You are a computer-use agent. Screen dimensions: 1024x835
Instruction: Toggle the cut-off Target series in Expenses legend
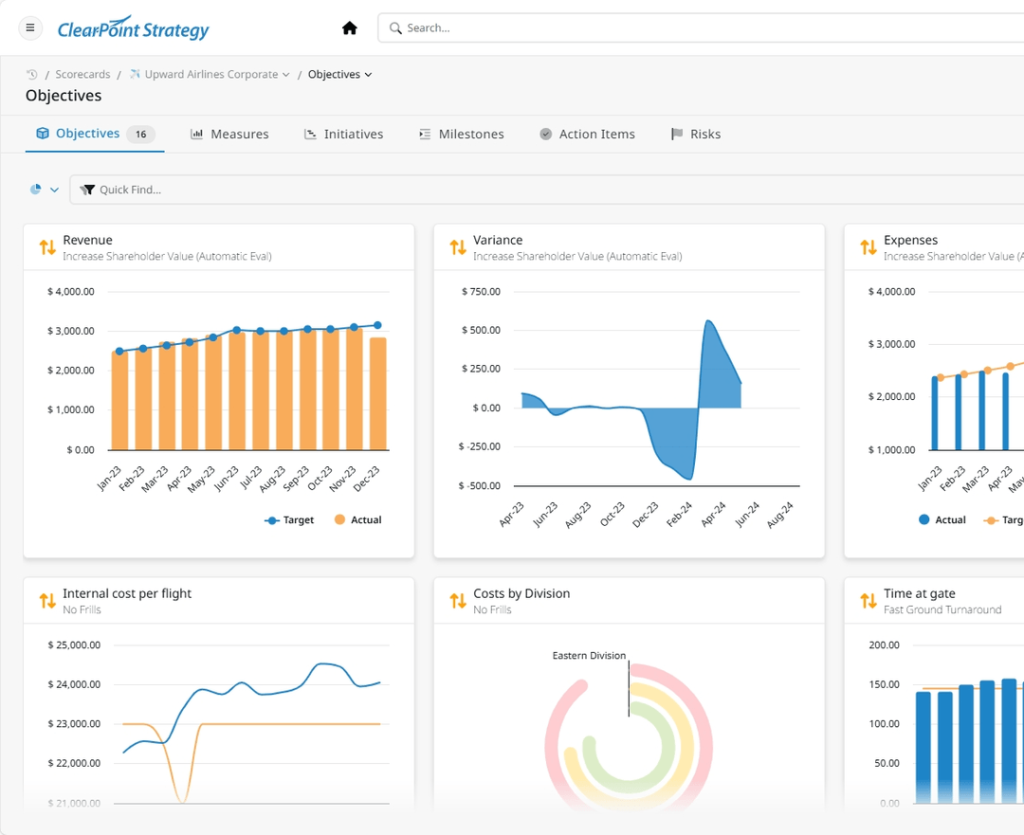[x=1004, y=520]
